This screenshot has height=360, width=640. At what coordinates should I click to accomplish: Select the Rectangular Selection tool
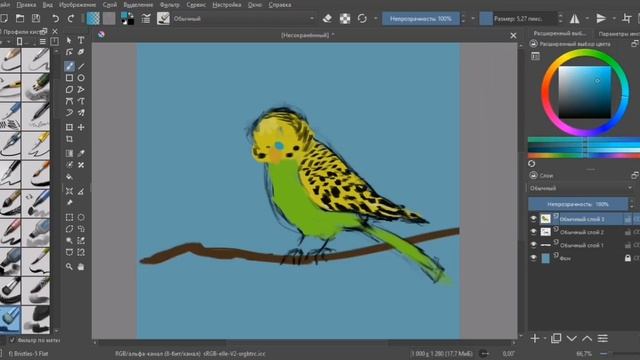[69, 217]
